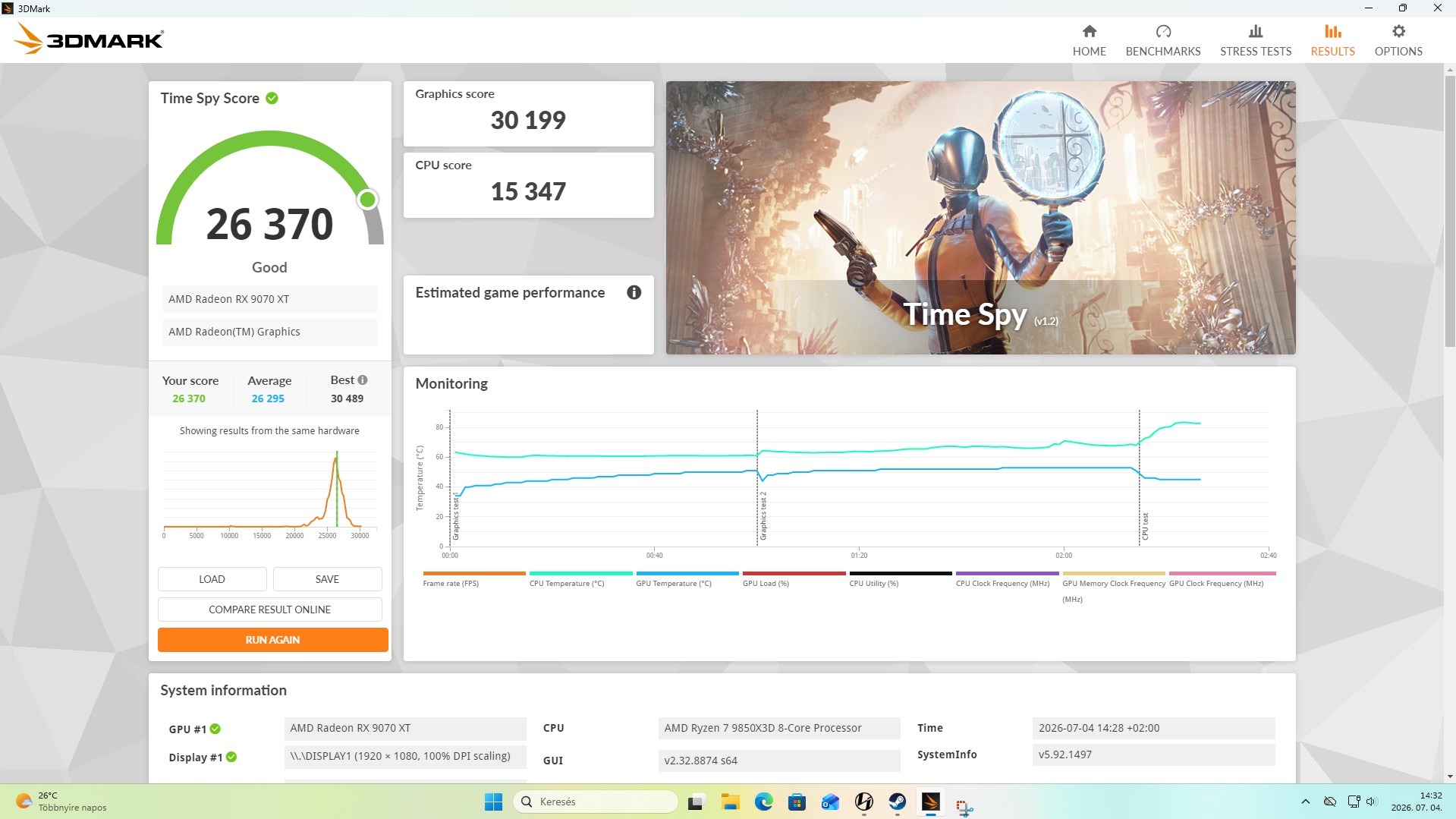The height and width of the screenshot is (819, 1456).
Task: Switch to STRESS TESTS tab
Action: point(1255,40)
